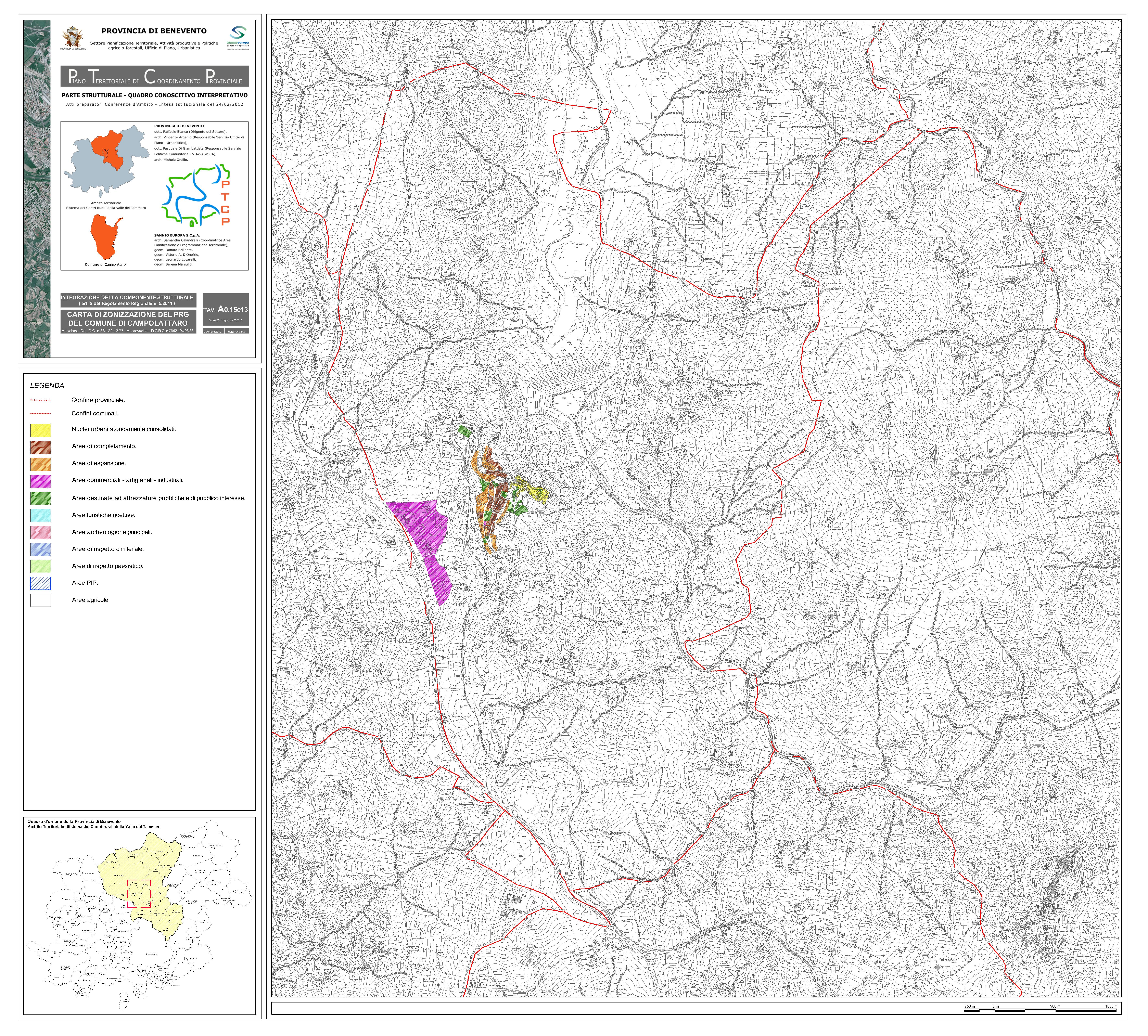Click the TAV. A0.15c13 sheet number box
The height and width of the screenshot is (1036, 1148).
[226, 310]
